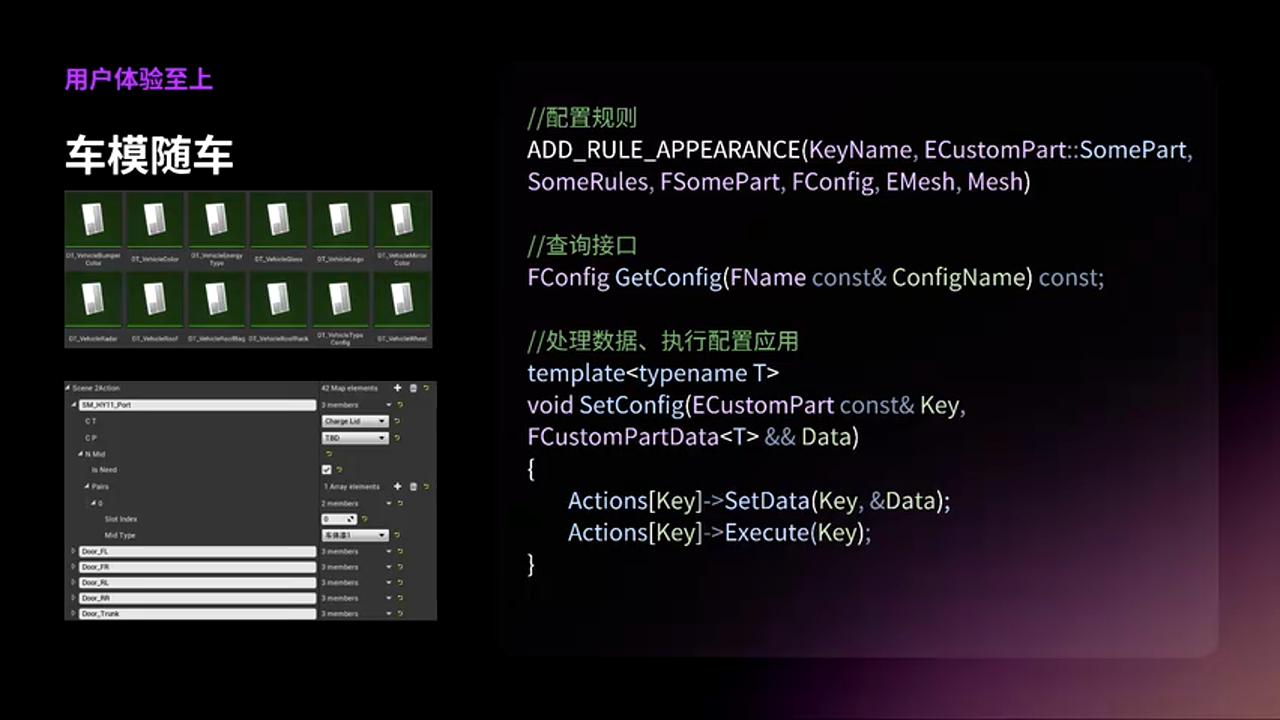1280x720 pixels.
Task: Select the DT_VehicleRadar data table icon
Action: (93, 300)
